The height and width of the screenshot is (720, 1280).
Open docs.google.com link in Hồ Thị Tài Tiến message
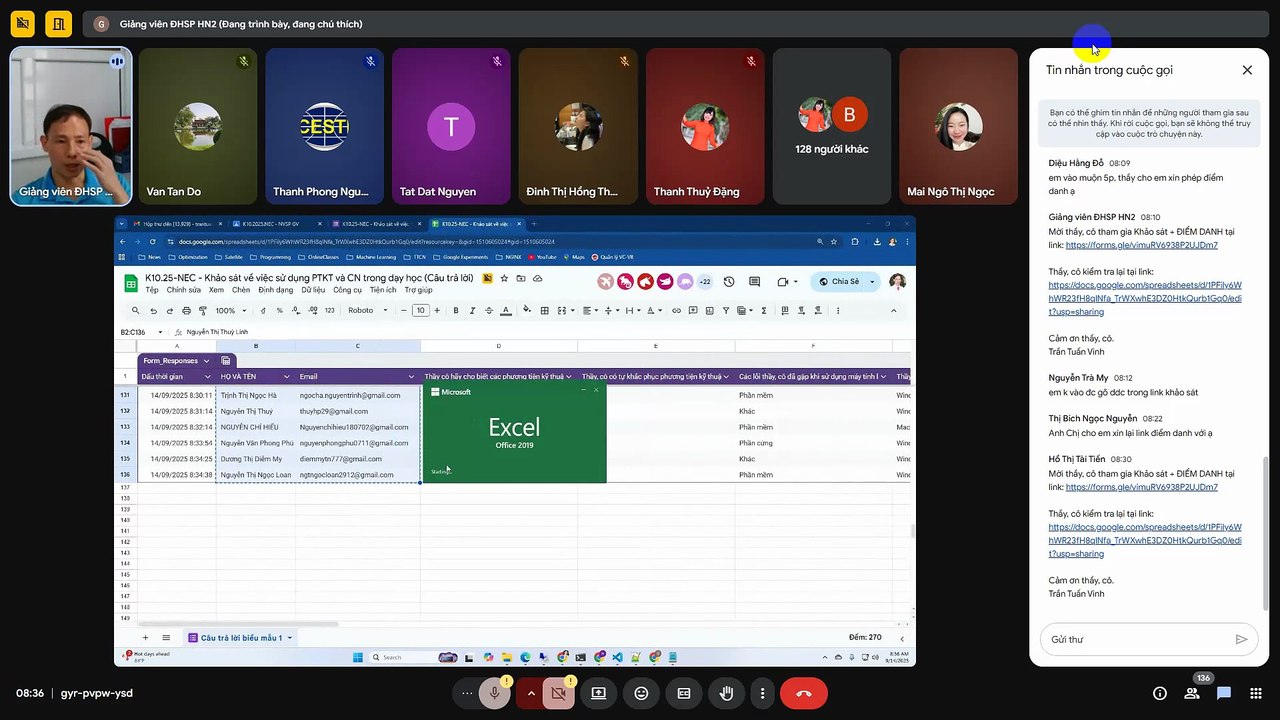tap(1145, 540)
